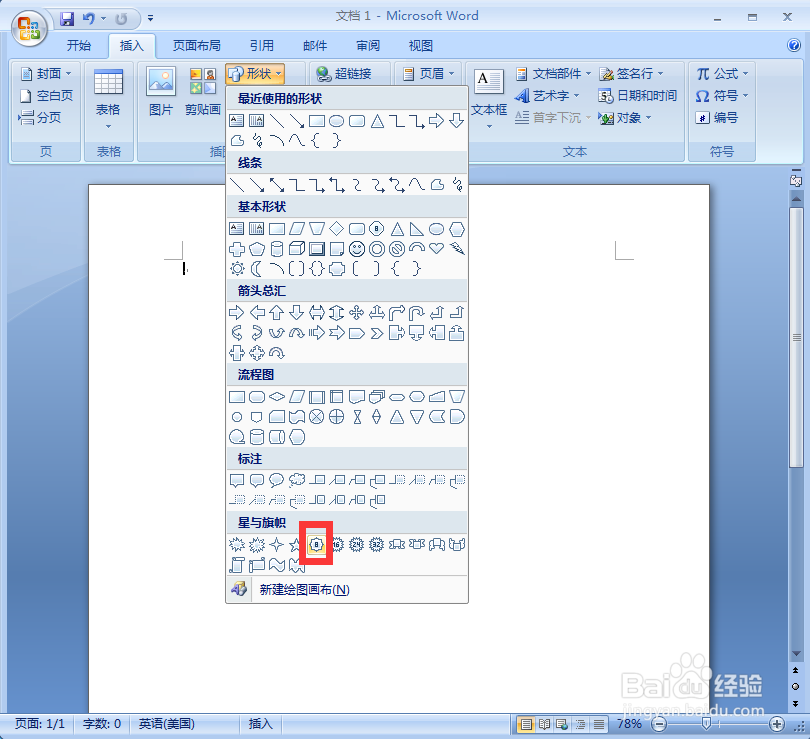Image resolution: width=810 pixels, height=739 pixels.
Task: Choose the heart basic shape
Action: tap(437, 249)
